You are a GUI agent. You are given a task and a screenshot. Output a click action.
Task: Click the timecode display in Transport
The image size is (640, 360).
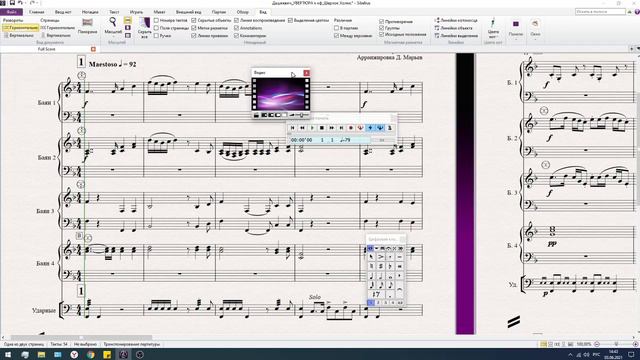[x=302, y=140]
